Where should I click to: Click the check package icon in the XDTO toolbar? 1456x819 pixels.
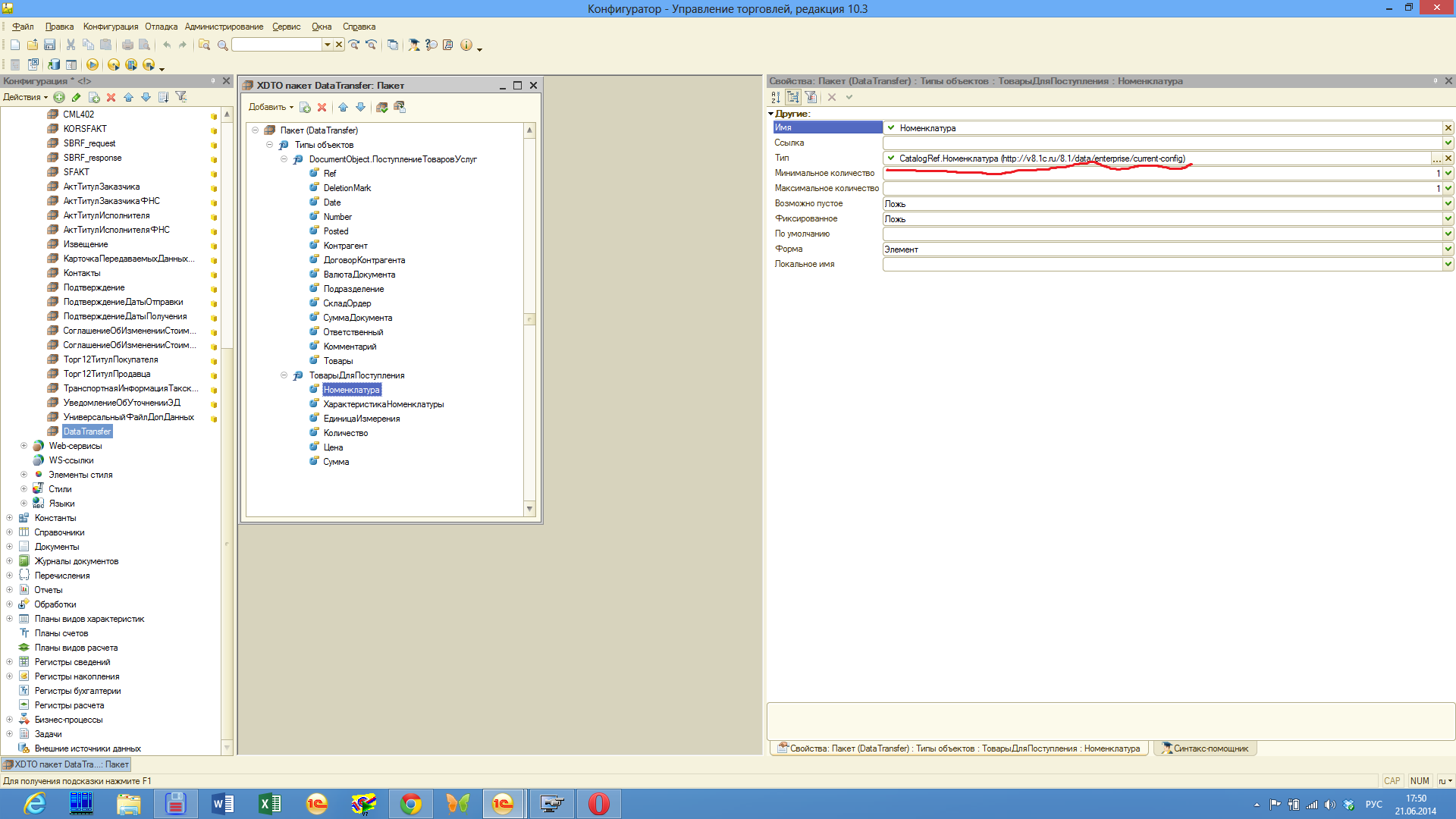382,107
